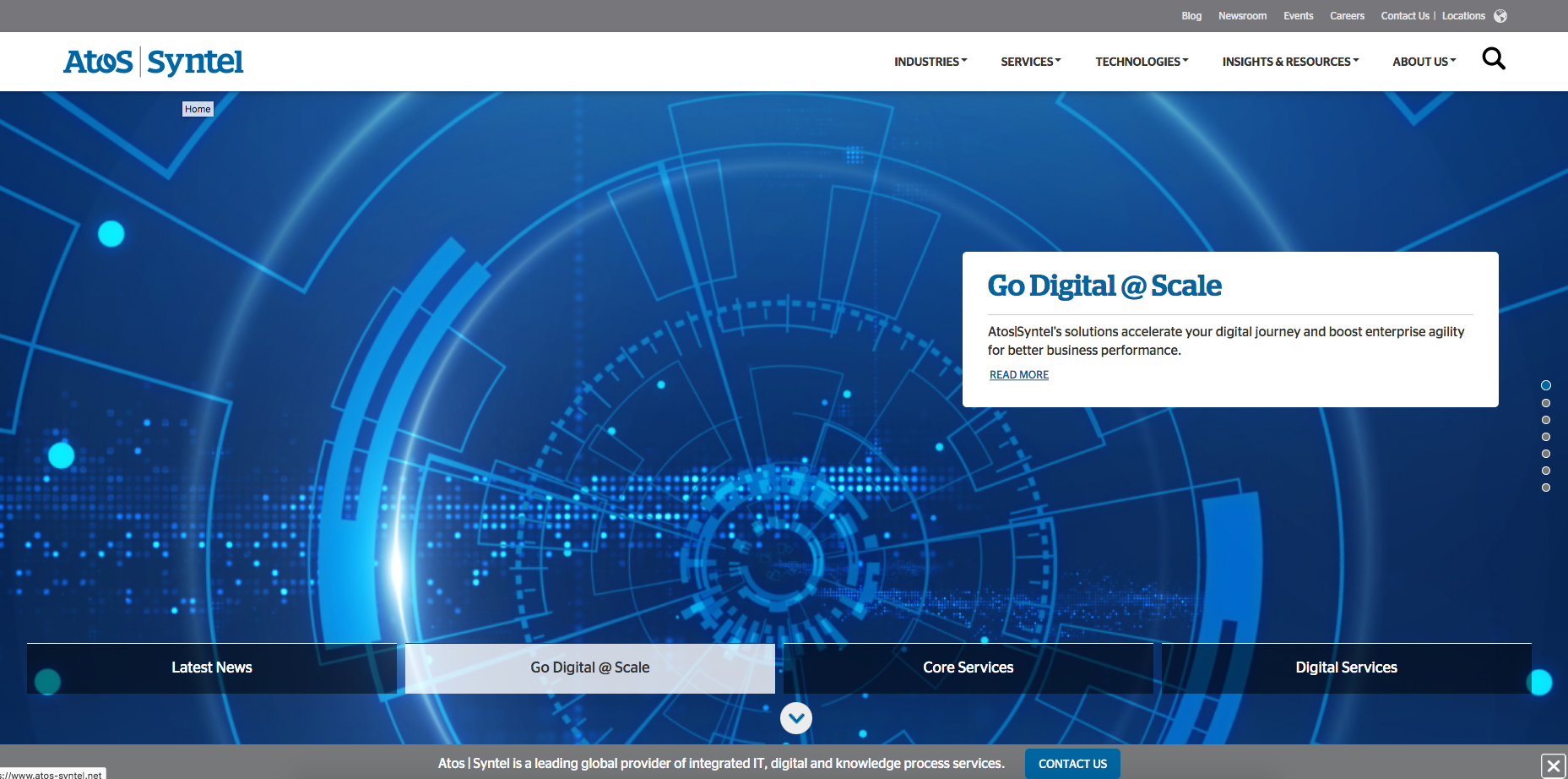1568x779 pixels.
Task: Select the fifth slide indicator dot
Action: tap(1546, 454)
